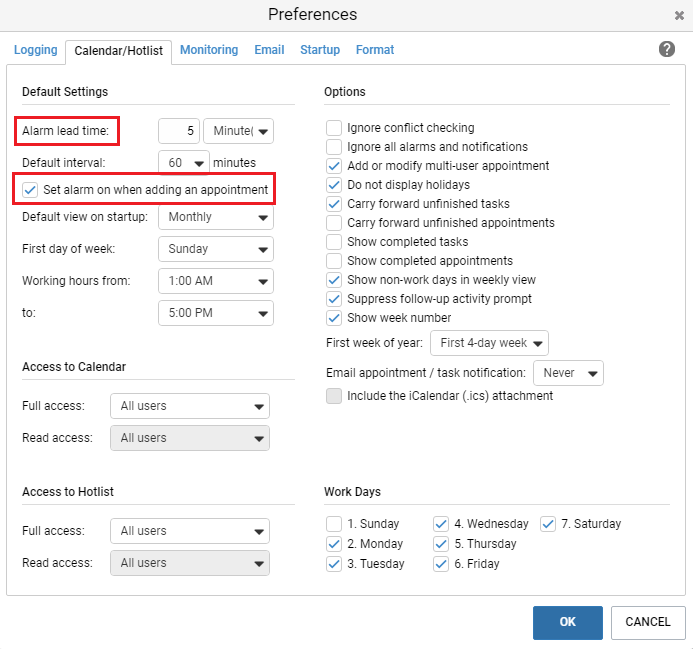Close the Preferences dialog with X icon

tap(679, 15)
